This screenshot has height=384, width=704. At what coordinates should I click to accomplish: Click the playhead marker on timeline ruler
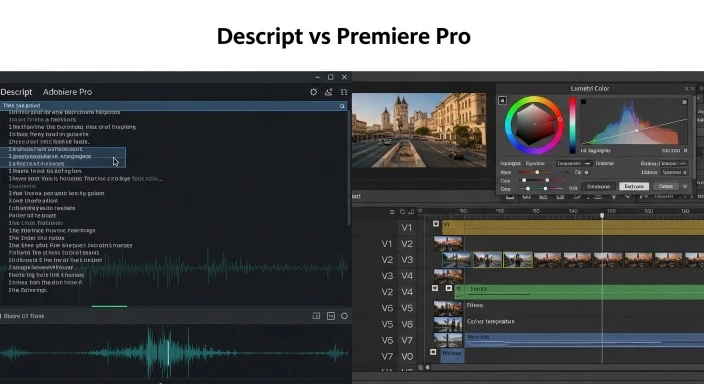602,216
